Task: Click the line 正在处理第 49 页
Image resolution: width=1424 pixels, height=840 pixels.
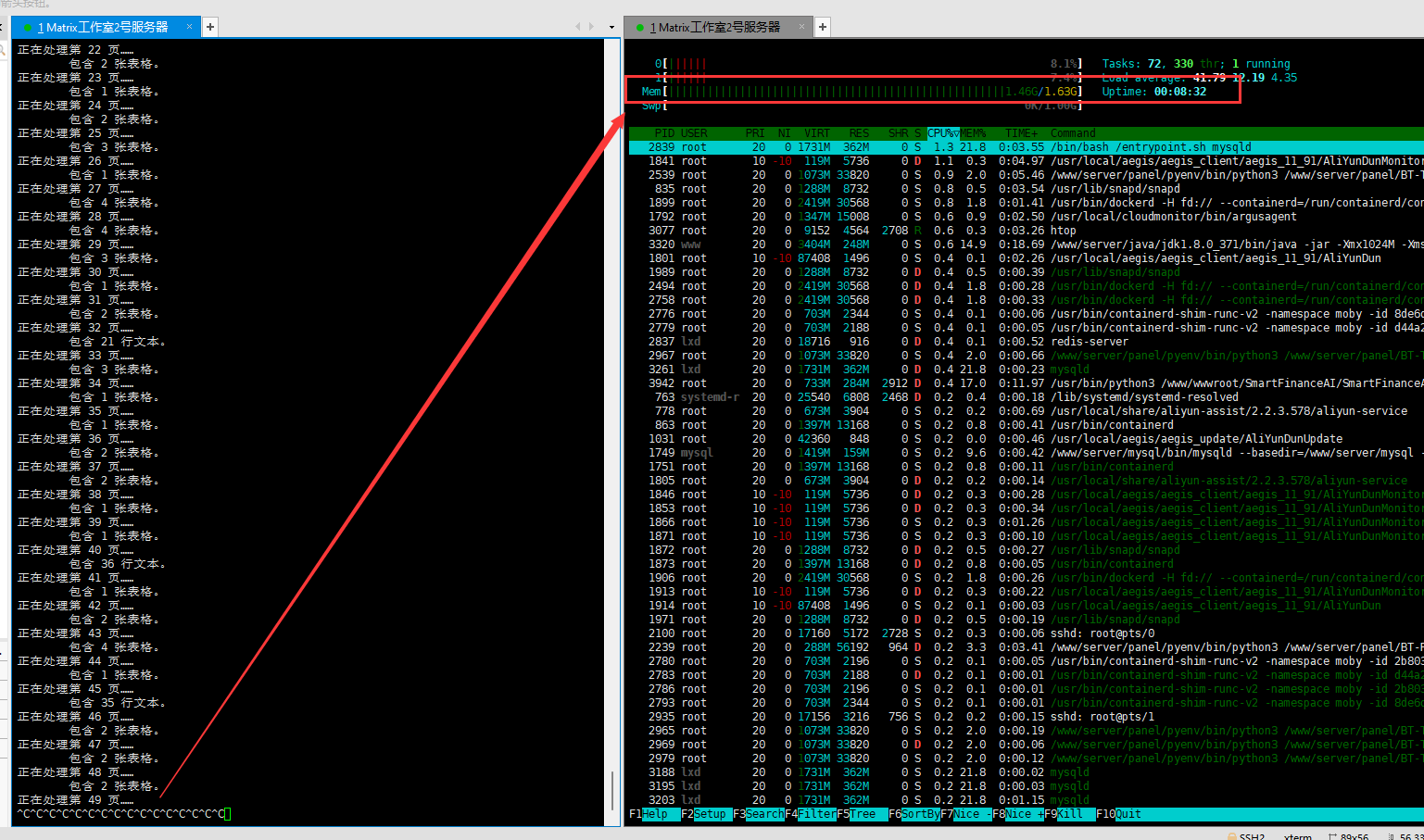Action: 75,800
